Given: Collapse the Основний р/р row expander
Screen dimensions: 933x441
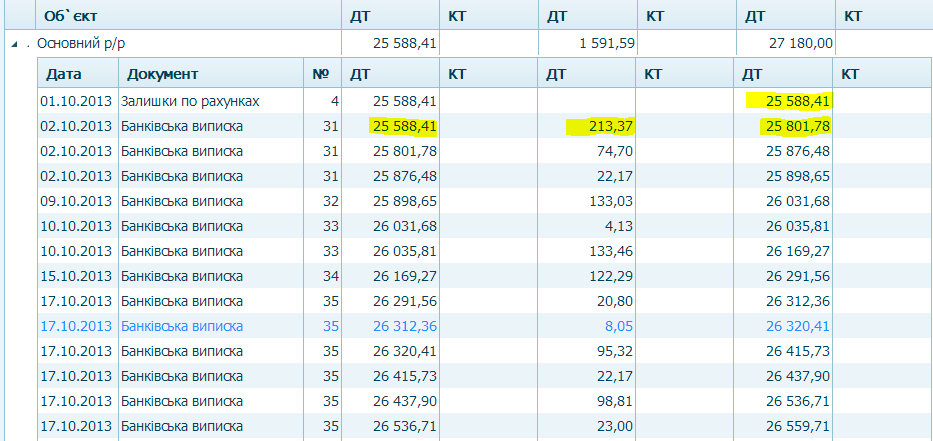Looking at the screenshot, I should point(15,44).
